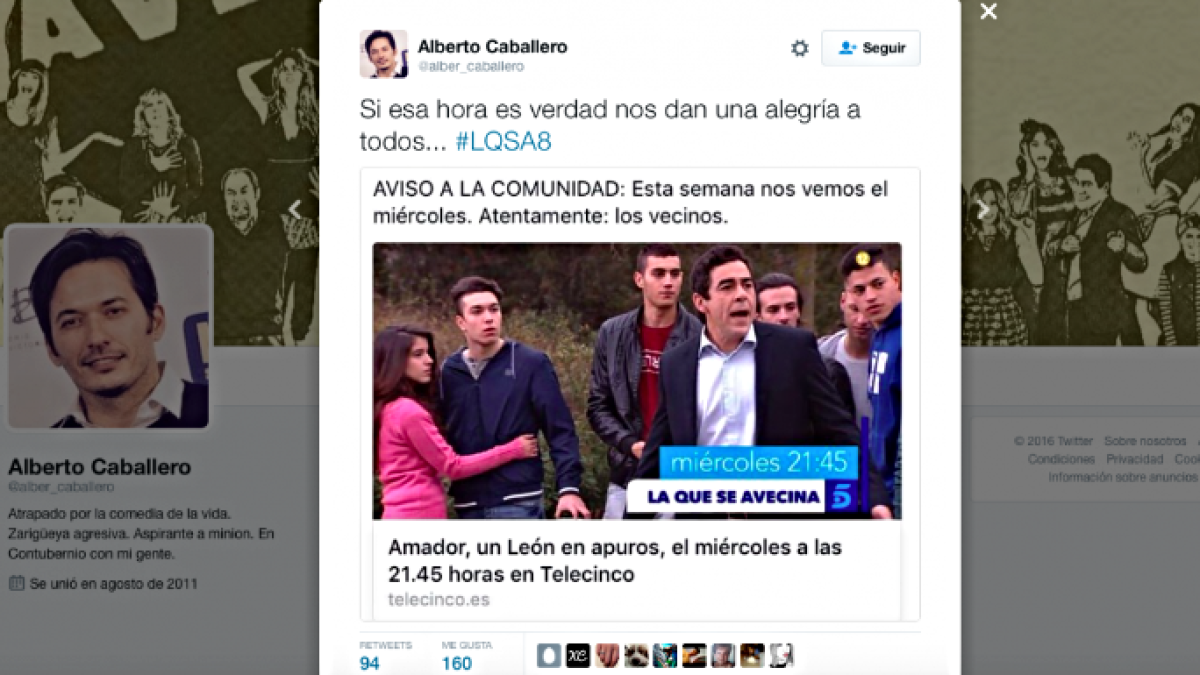Open the telecinco.es link card image
Screen dimensions: 1200x675
coord(637,381)
